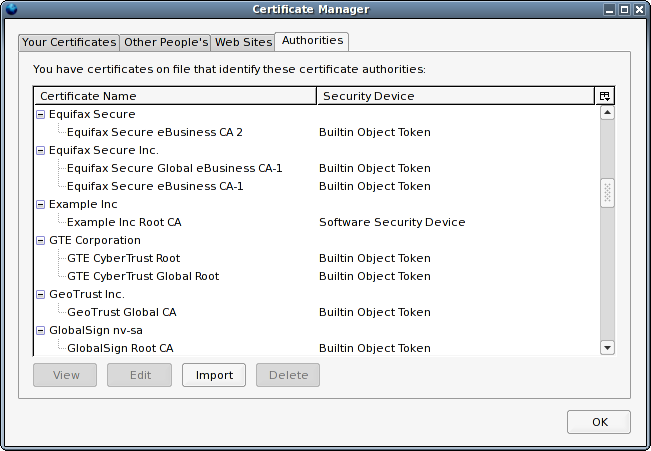Select GTE CyberTrust Root certificate
The height and width of the screenshot is (451, 651).
point(123,258)
